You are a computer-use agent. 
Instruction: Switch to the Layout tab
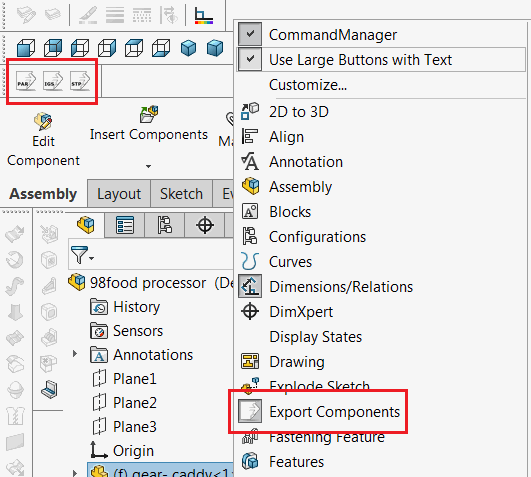pos(119,194)
